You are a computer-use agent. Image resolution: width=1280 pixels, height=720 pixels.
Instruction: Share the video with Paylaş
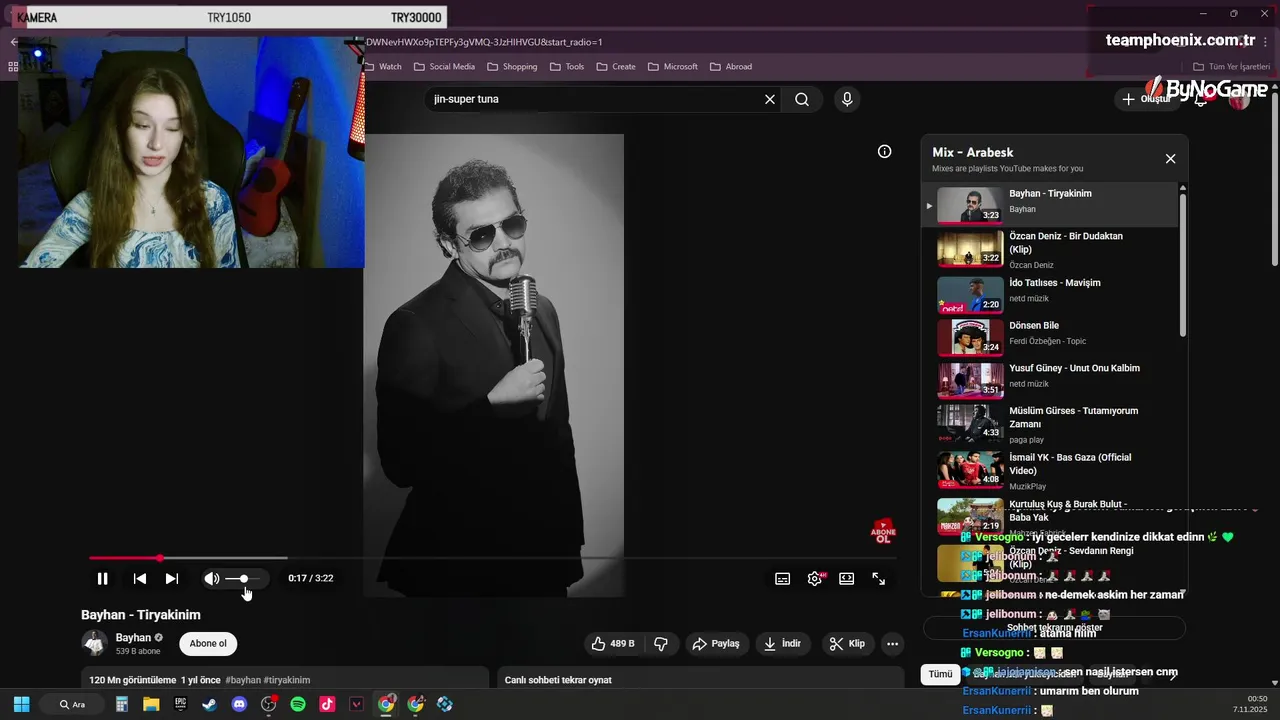[x=716, y=644]
